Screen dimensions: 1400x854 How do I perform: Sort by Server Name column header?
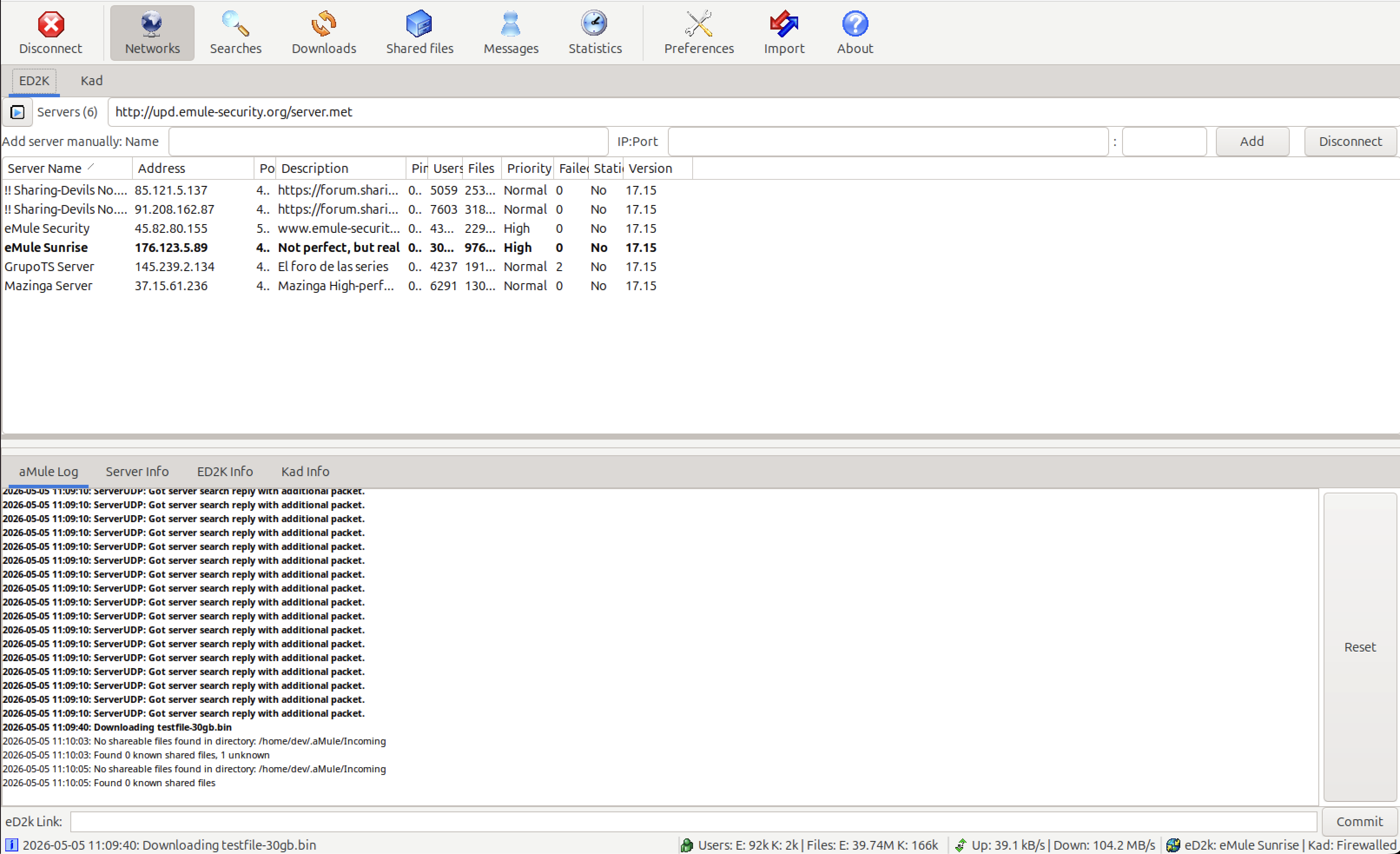67,168
